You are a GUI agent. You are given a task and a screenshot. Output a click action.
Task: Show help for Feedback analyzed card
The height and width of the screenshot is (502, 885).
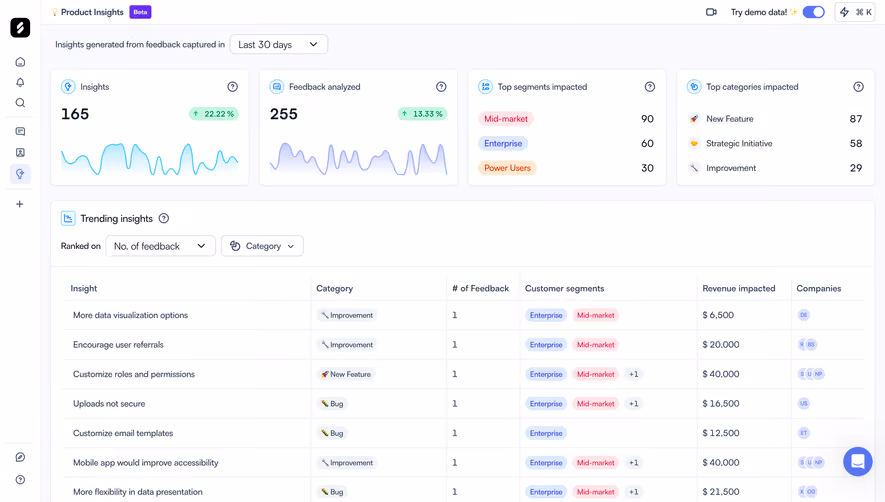click(441, 86)
